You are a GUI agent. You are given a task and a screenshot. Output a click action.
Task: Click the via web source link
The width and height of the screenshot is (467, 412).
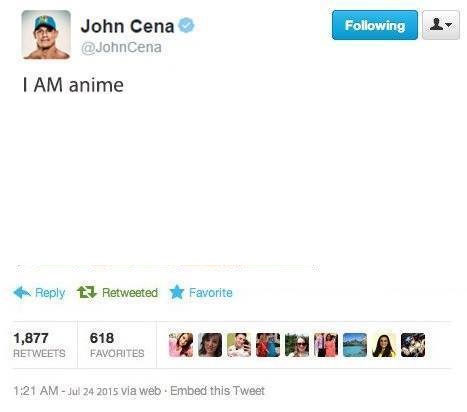(x=141, y=391)
